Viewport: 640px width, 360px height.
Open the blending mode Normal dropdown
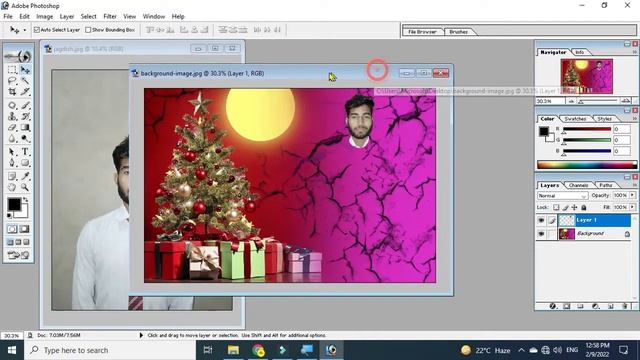pos(563,196)
